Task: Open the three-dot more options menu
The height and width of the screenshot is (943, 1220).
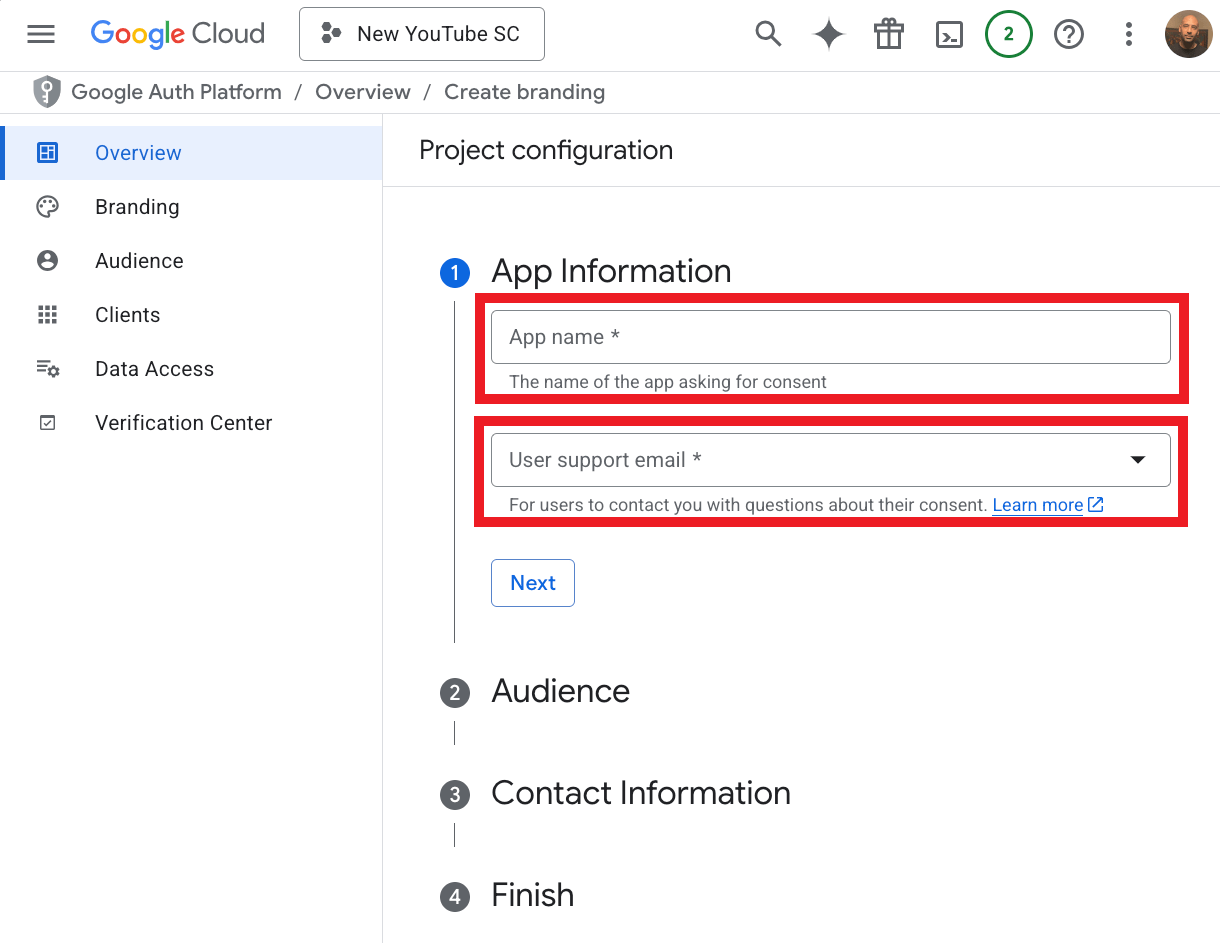Action: tap(1128, 35)
